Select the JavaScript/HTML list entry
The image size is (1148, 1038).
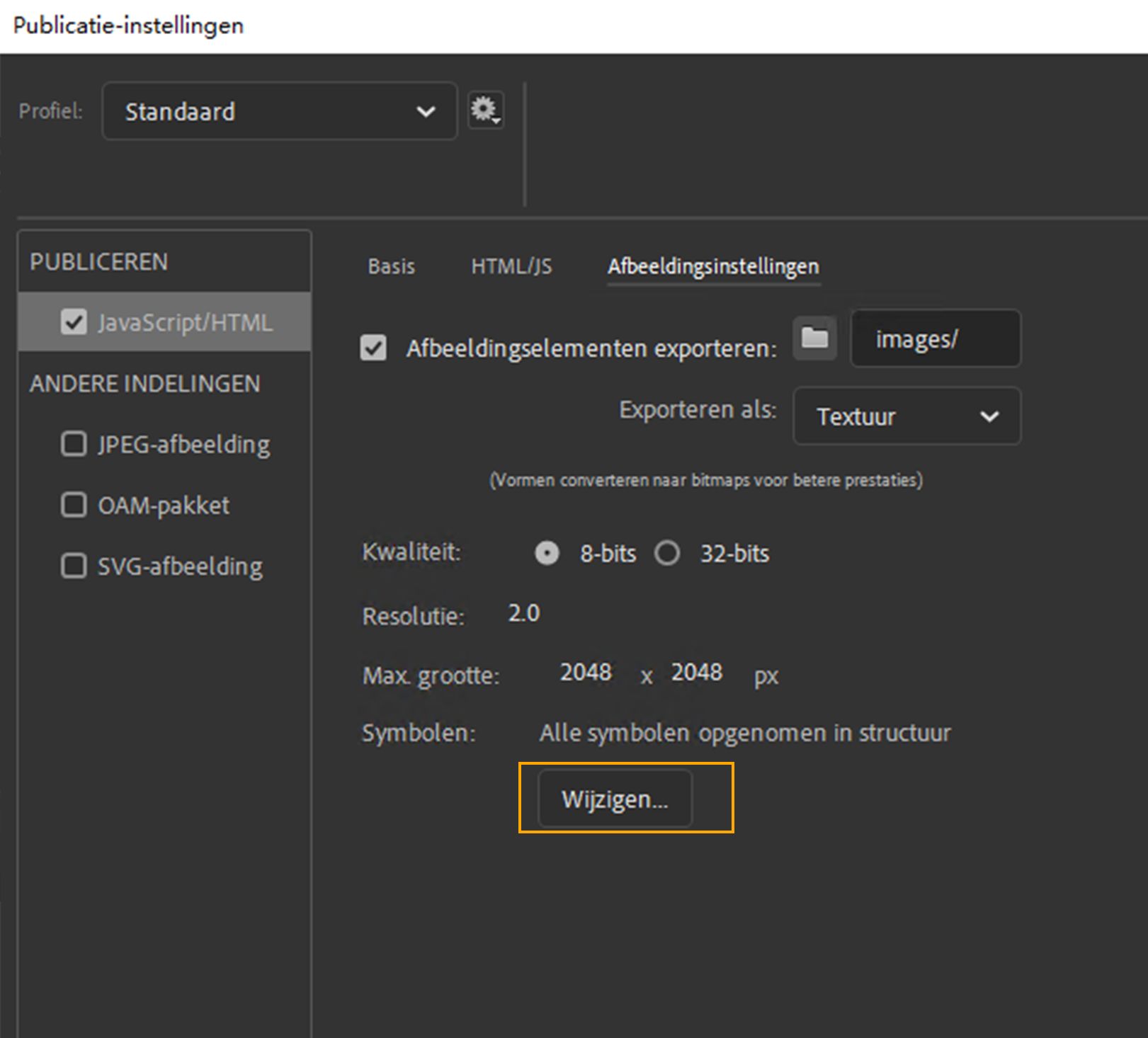[x=185, y=323]
